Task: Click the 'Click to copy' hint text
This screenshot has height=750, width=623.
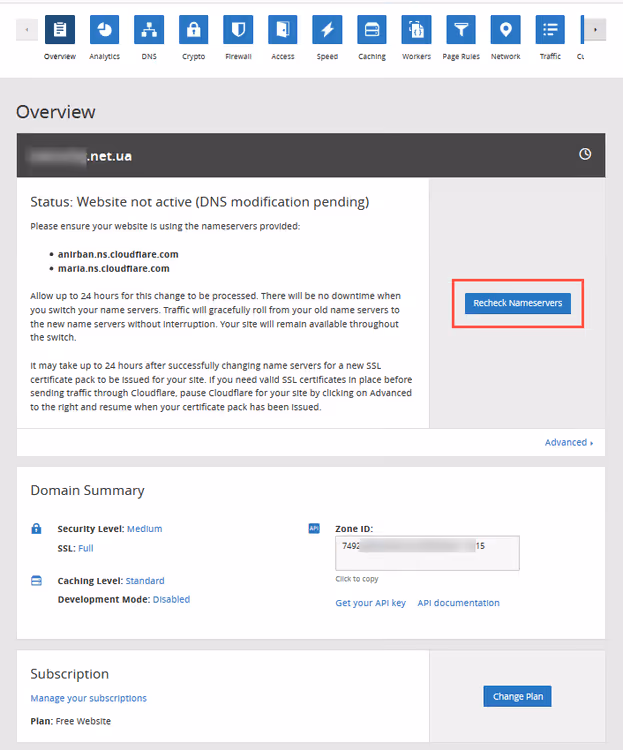Action: [x=356, y=579]
